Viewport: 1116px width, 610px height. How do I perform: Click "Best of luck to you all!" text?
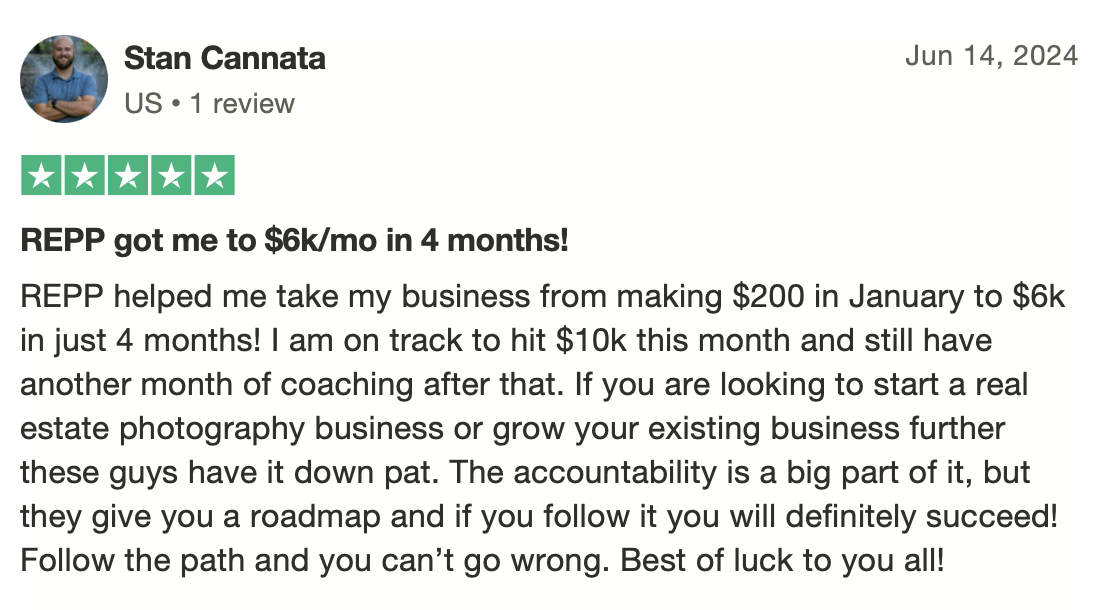click(x=782, y=561)
